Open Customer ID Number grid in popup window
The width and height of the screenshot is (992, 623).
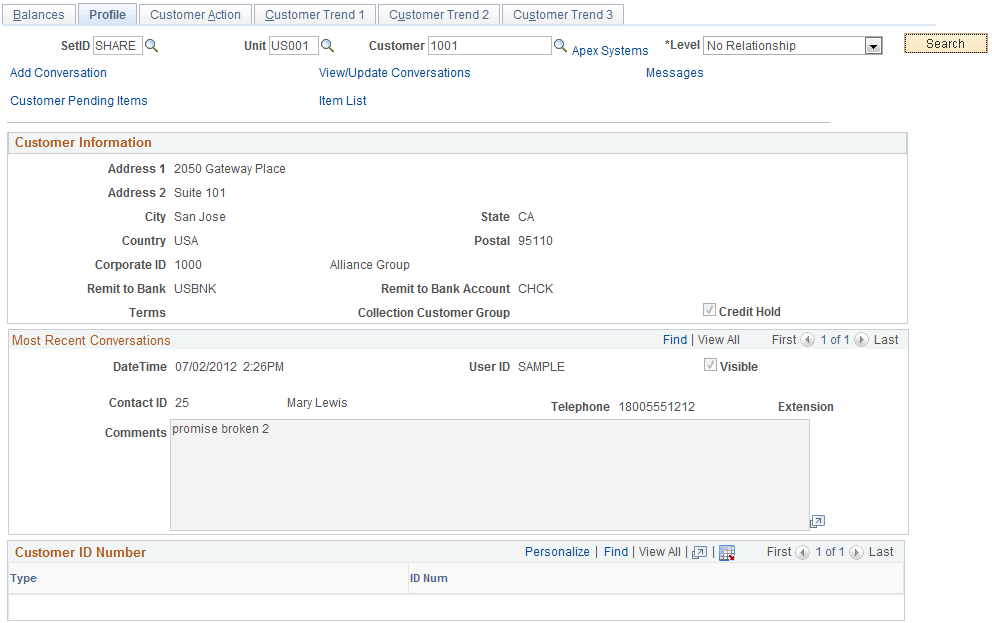pos(700,551)
